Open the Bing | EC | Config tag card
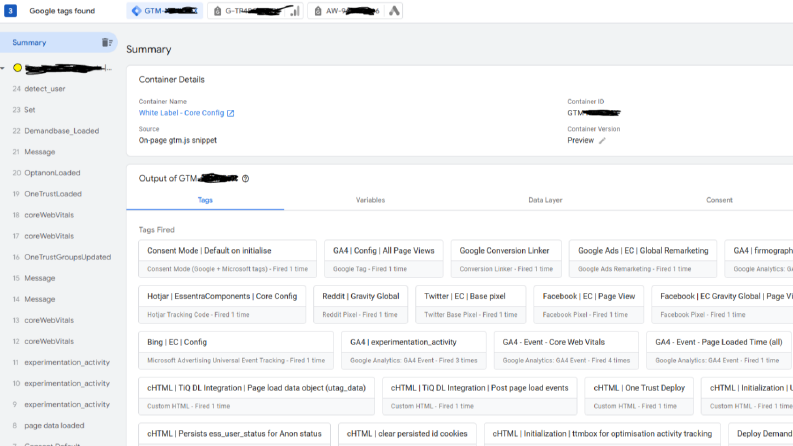The height and width of the screenshot is (446, 793). point(236,350)
